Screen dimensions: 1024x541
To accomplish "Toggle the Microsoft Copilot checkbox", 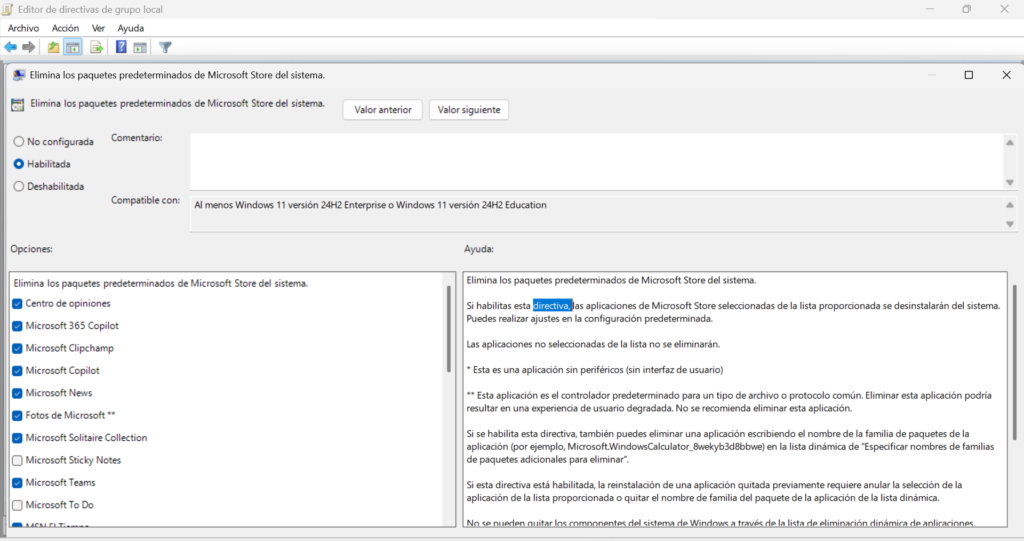I will tap(18, 370).
